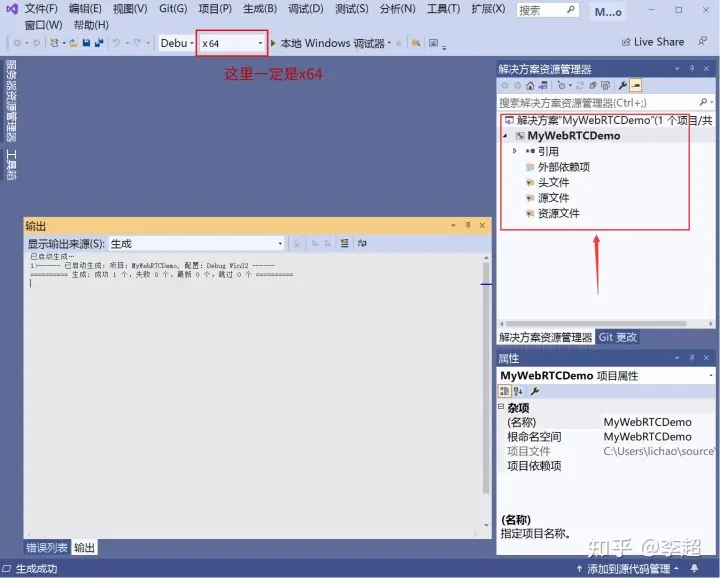The image size is (720, 578).
Task: Click the notifications bell in status bar
Action: 695,568
